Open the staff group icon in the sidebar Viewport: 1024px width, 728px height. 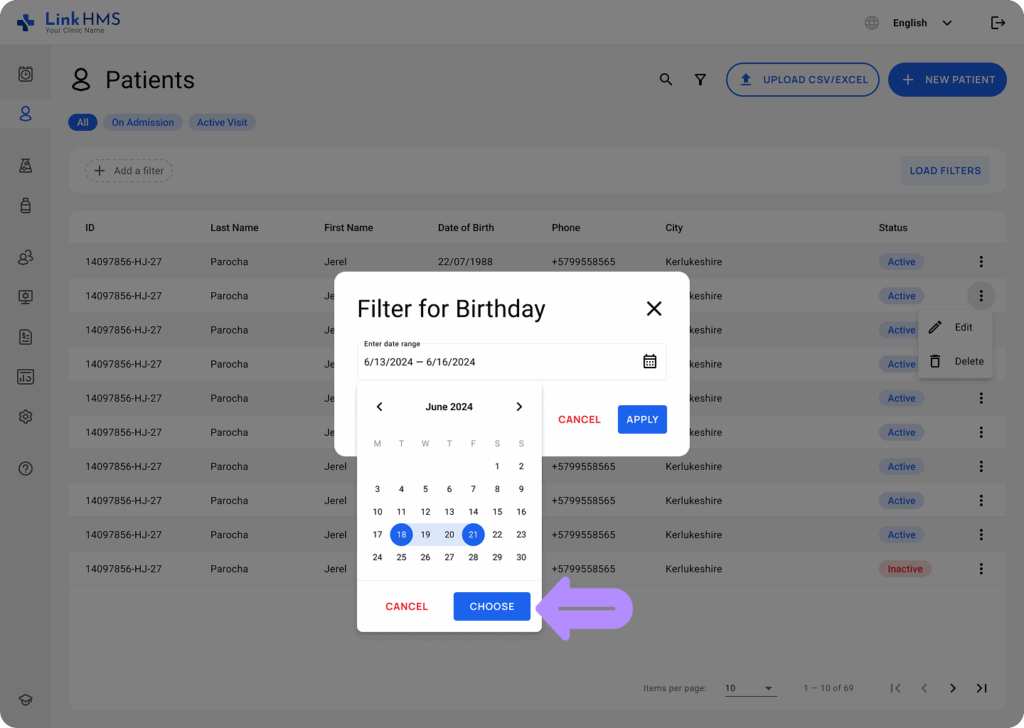(x=25, y=257)
